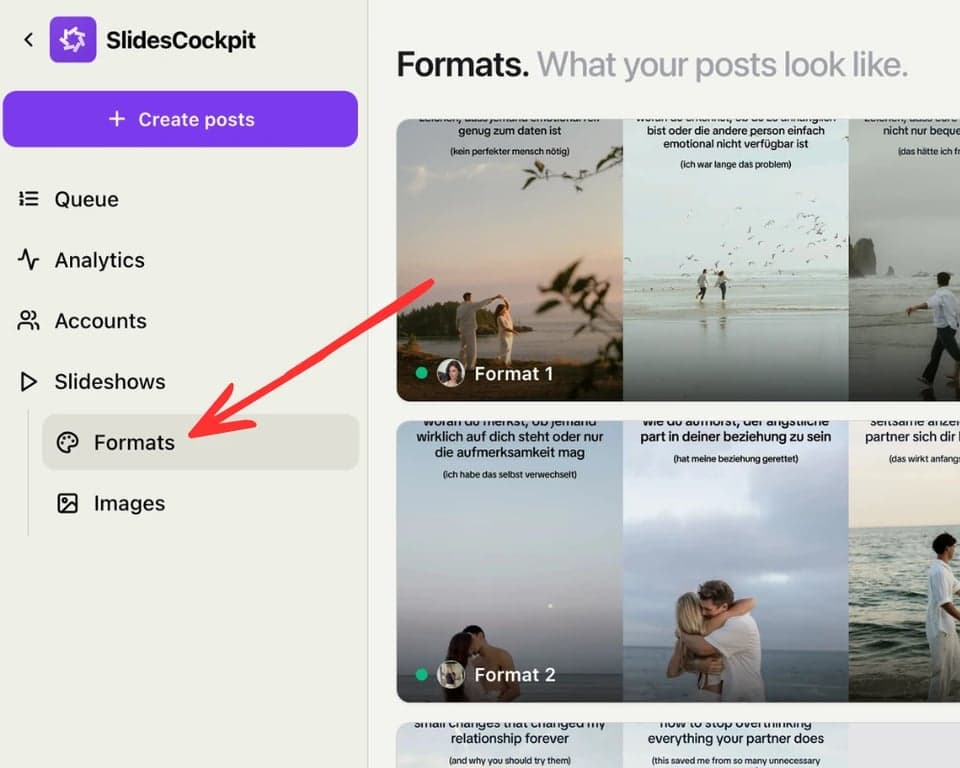
Task: Click the Format 2 label
Action: click(515, 675)
